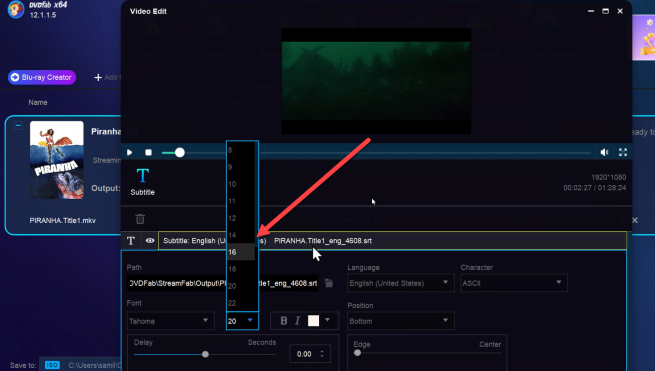Stop the video preview
Screen dimensions: 655x371
148,152
